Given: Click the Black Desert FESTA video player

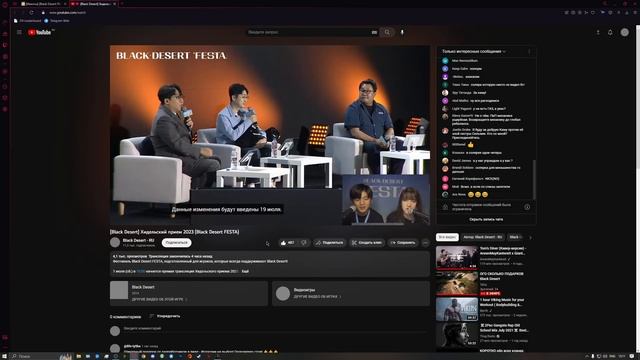Looking at the screenshot, I should [x=269, y=135].
